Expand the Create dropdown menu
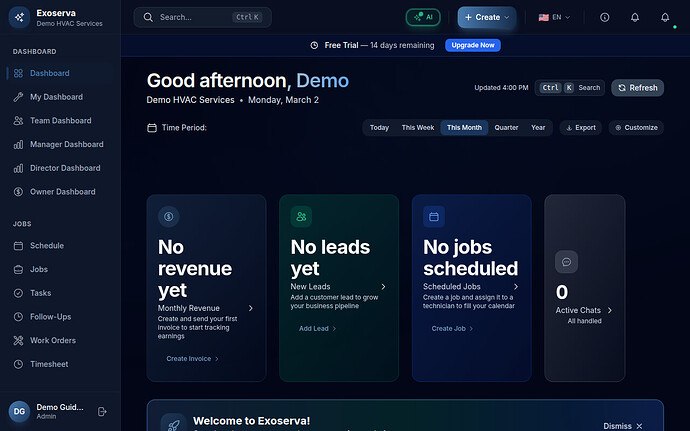 coord(487,17)
